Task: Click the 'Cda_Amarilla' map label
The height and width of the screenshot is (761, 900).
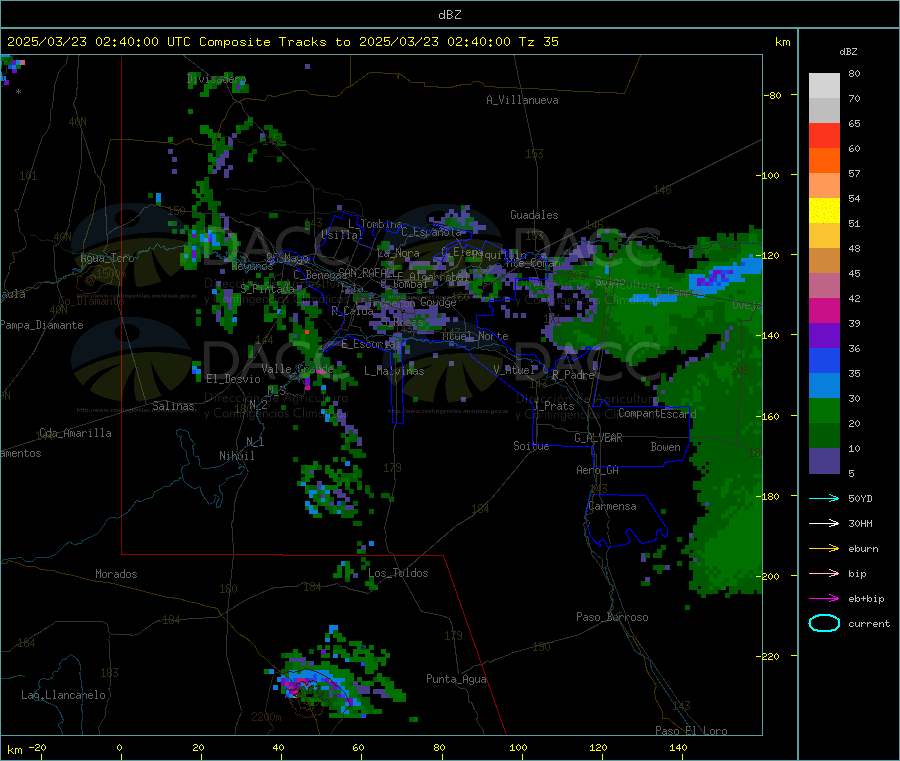Action: tap(75, 433)
